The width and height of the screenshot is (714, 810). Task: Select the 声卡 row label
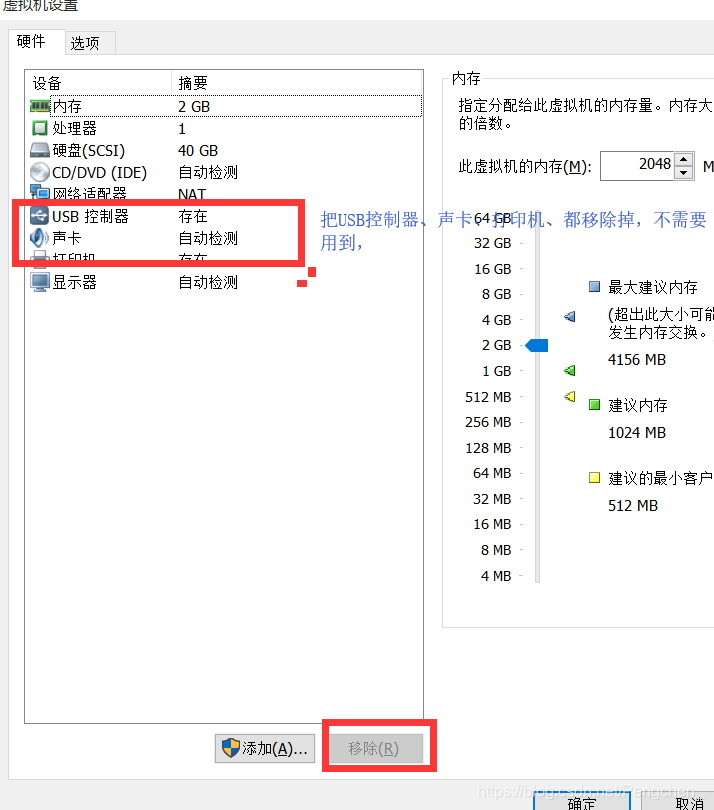point(67,238)
